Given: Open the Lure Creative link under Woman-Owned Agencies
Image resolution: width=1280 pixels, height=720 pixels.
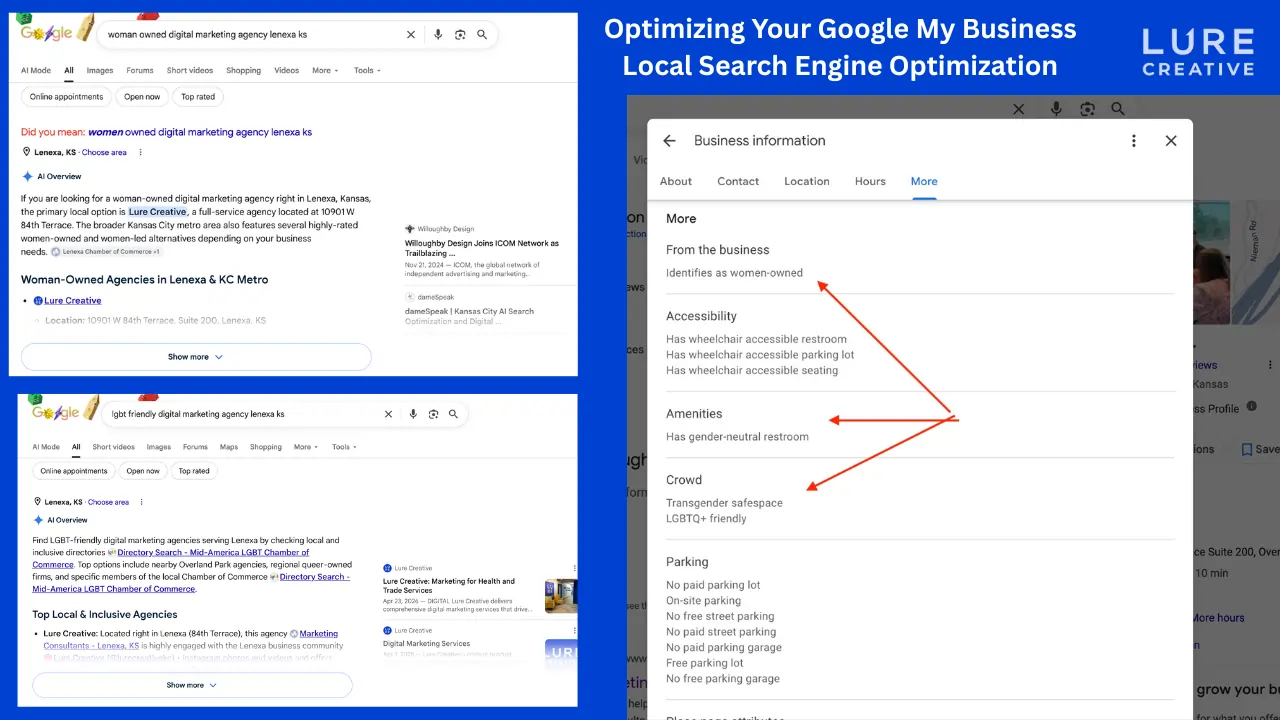Looking at the screenshot, I should 72,300.
